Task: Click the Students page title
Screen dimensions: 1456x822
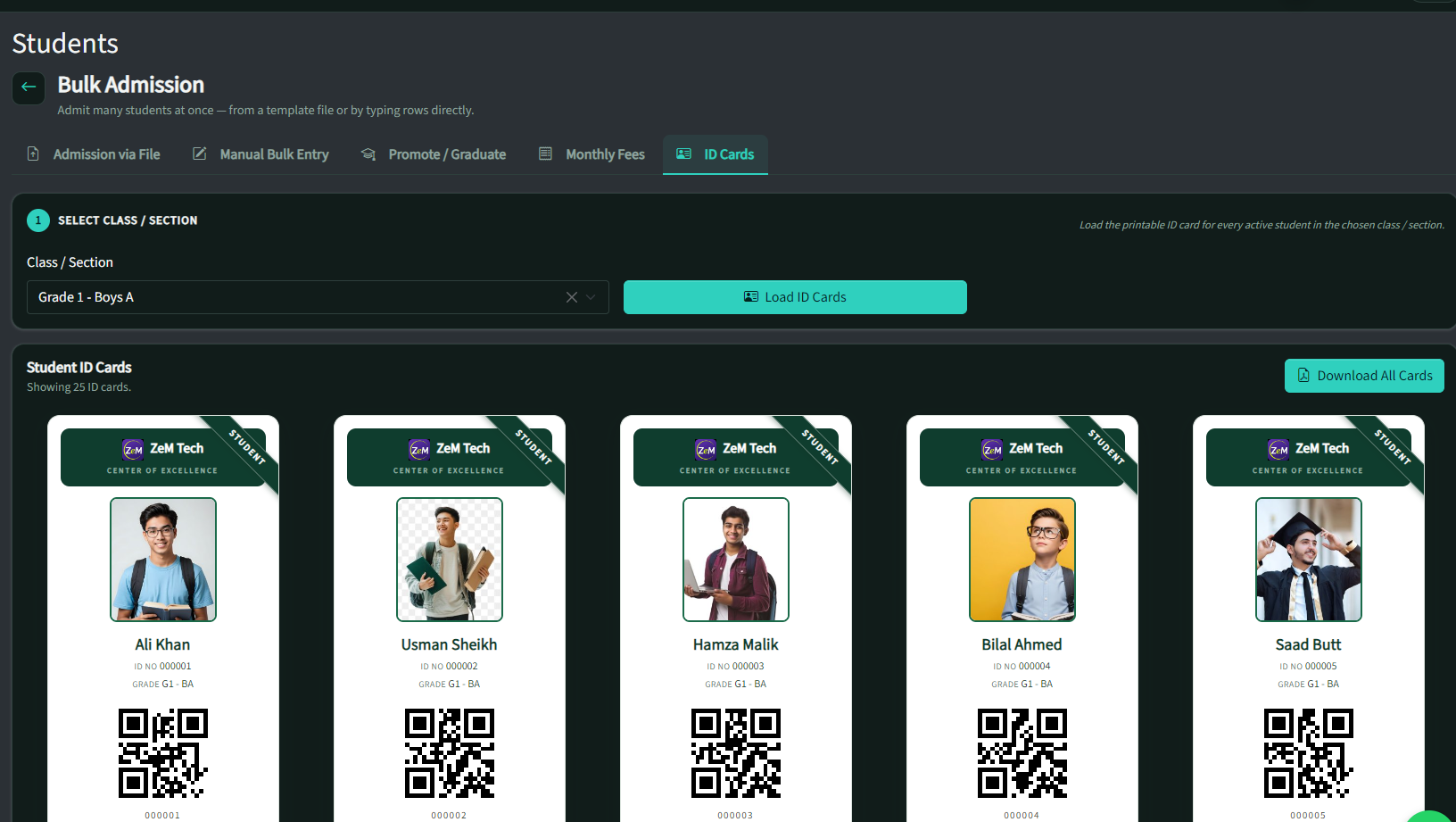Action: click(x=65, y=44)
